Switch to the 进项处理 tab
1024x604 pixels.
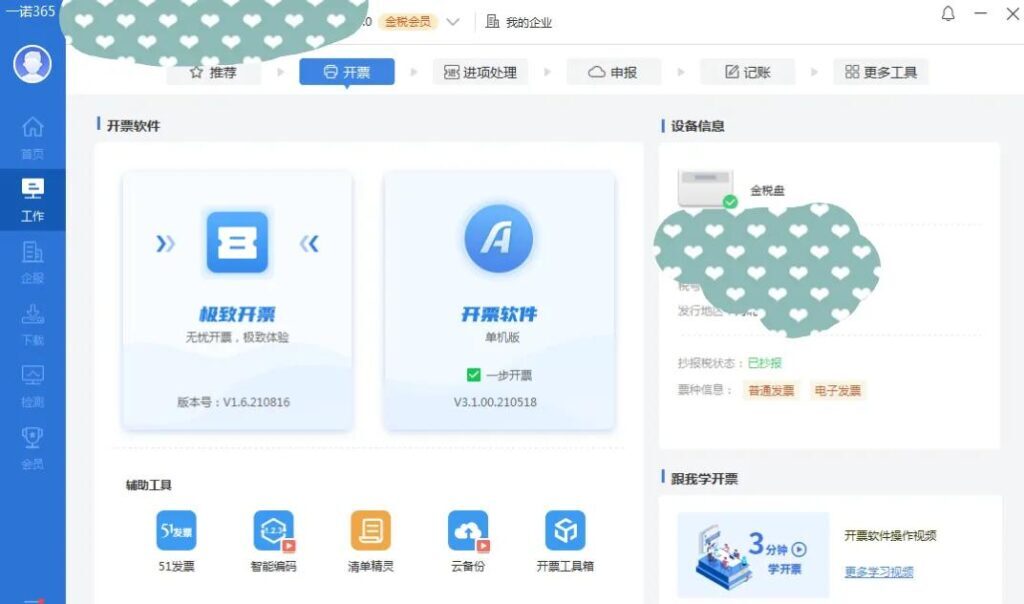click(x=480, y=72)
